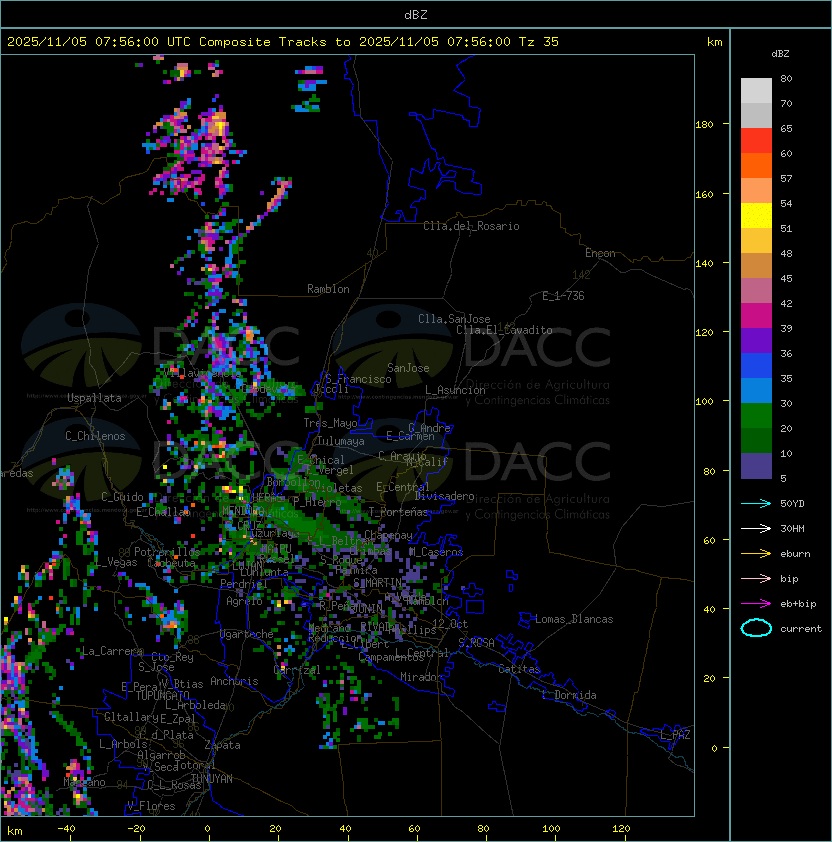Image resolution: width=832 pixels, height=842 pixels.
Task: Click the purple-gray 5 dBZ color swatch
Action: point(756,466)
